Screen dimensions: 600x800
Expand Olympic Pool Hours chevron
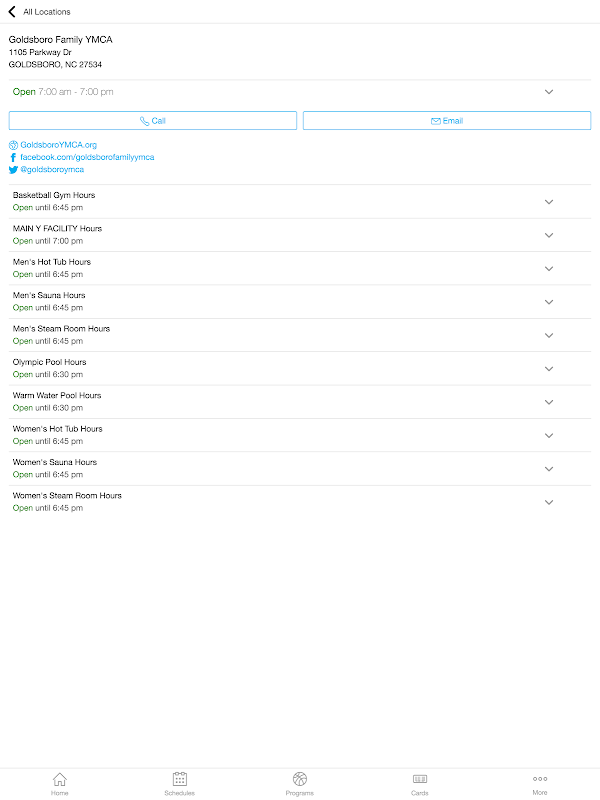[549, 369]
